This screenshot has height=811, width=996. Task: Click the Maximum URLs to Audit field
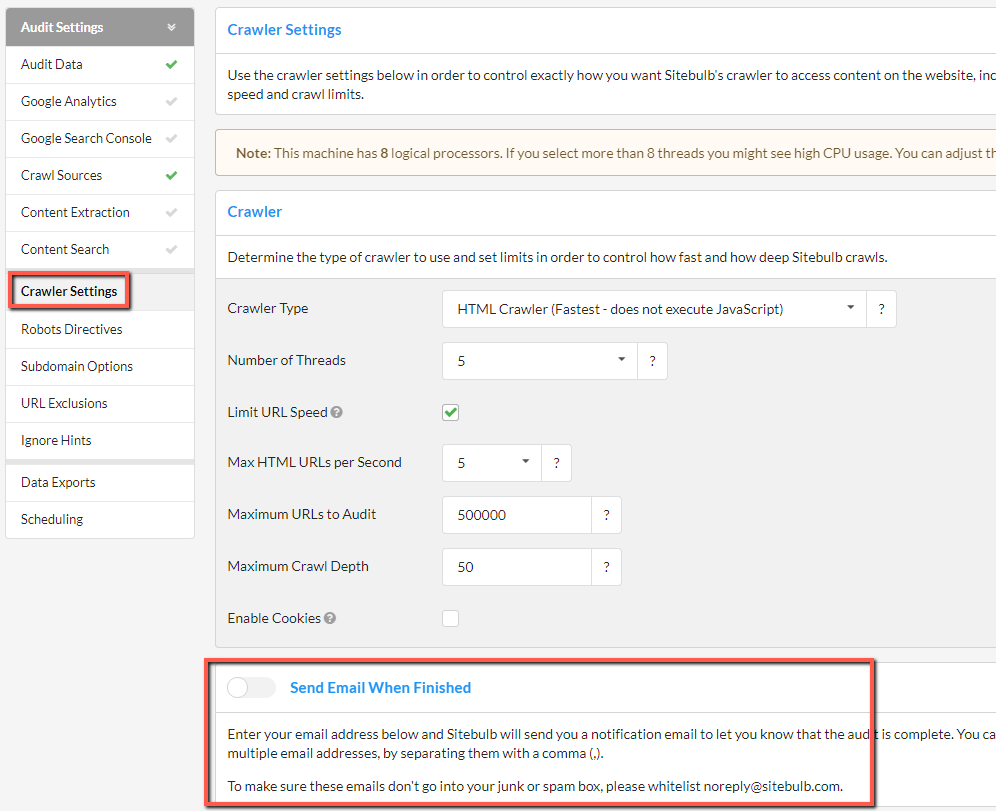[516, 515]
